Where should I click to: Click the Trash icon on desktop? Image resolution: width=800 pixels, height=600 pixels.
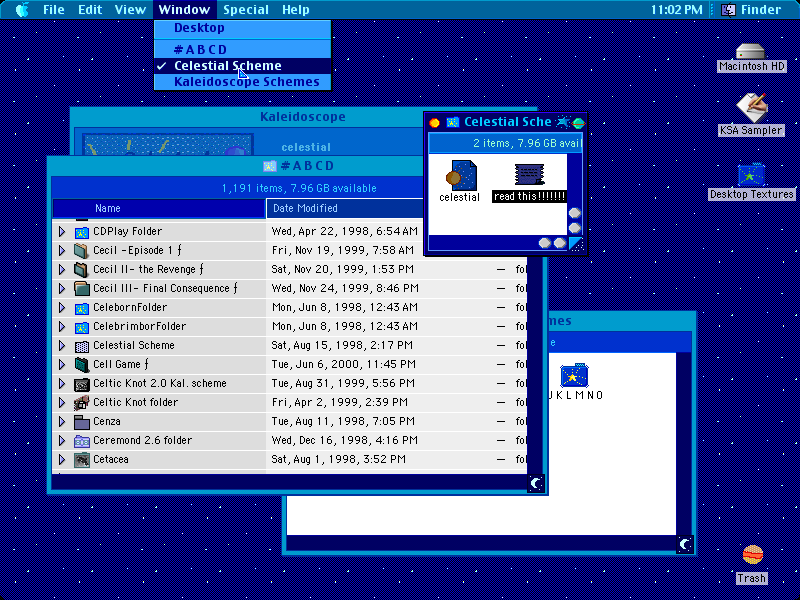click(753, 555)
